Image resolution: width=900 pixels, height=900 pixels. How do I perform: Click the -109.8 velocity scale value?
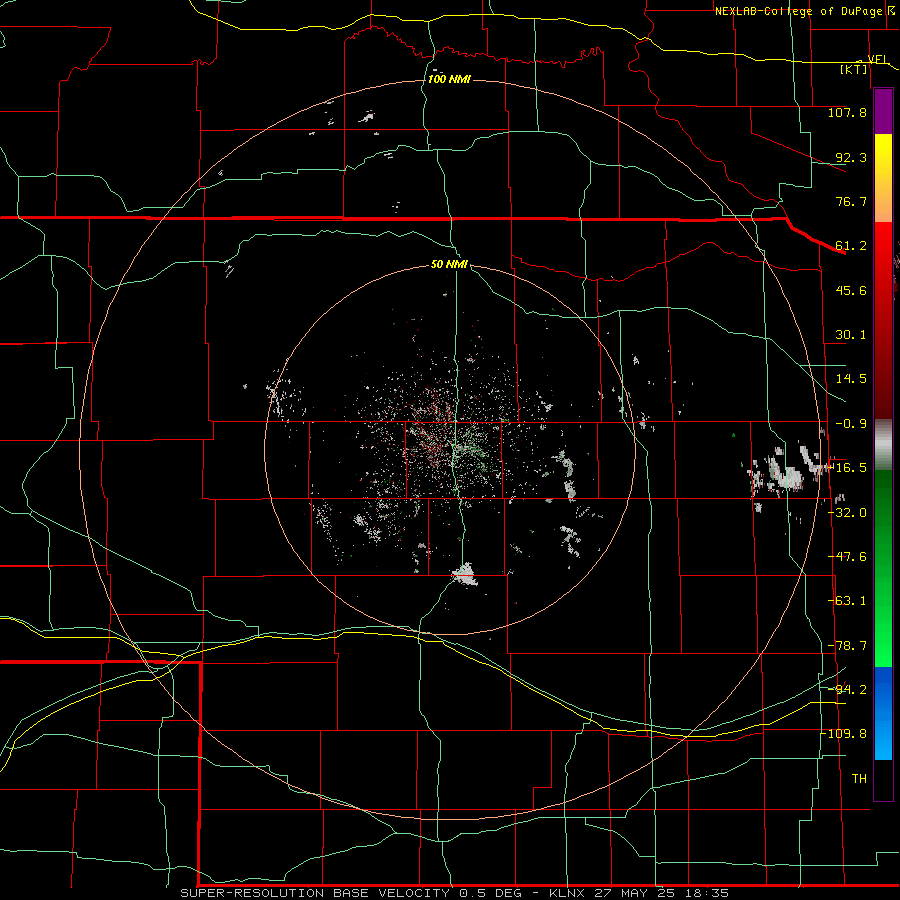(x=846, y=734)
